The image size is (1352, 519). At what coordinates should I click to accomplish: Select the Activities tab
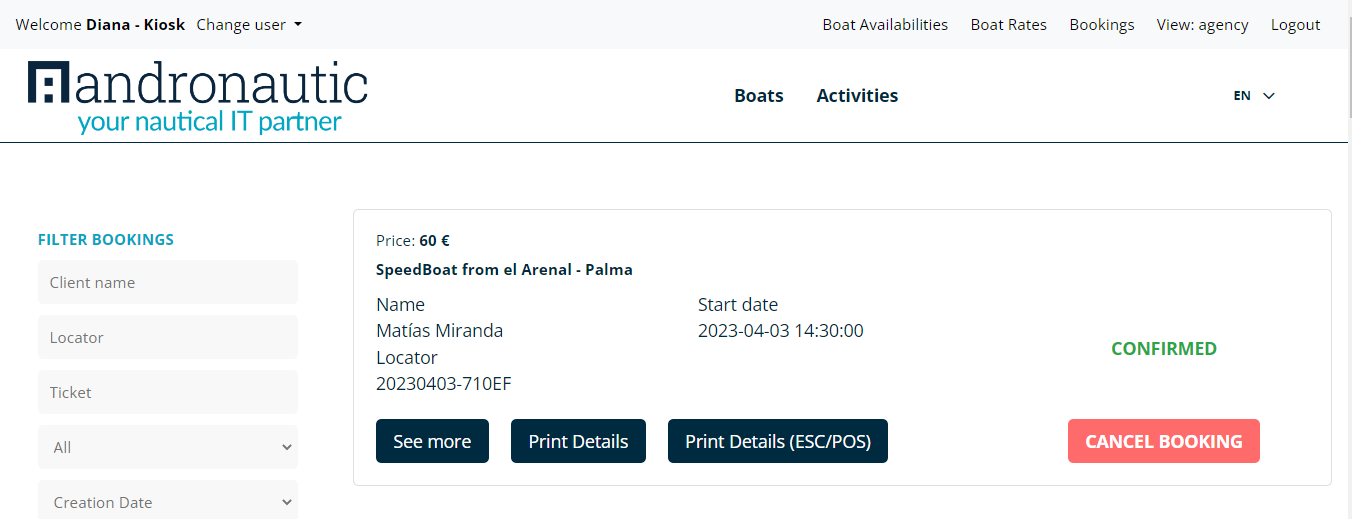pos(857,96)
